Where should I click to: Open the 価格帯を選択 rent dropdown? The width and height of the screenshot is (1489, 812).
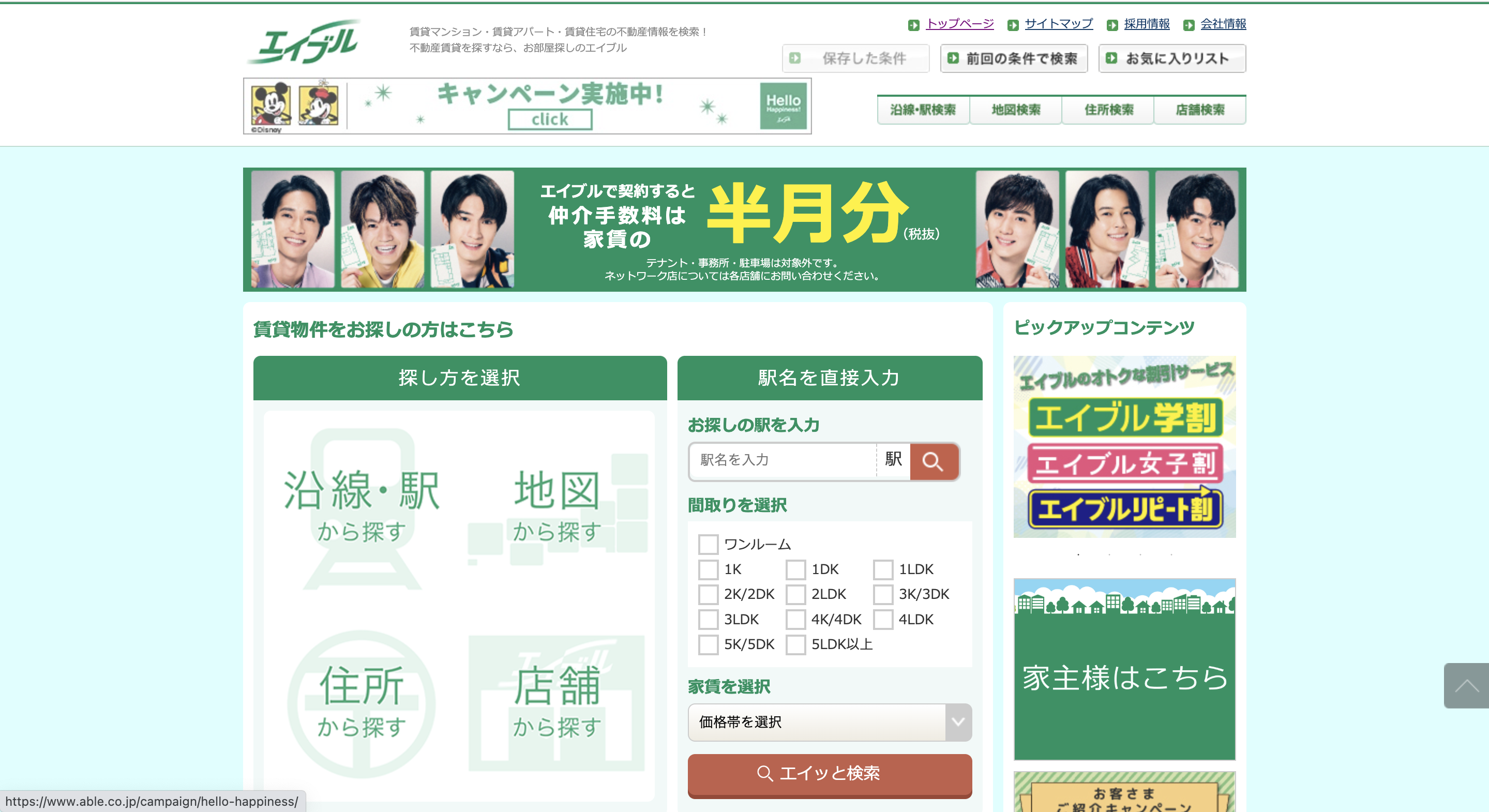click(x=830, y=723)
